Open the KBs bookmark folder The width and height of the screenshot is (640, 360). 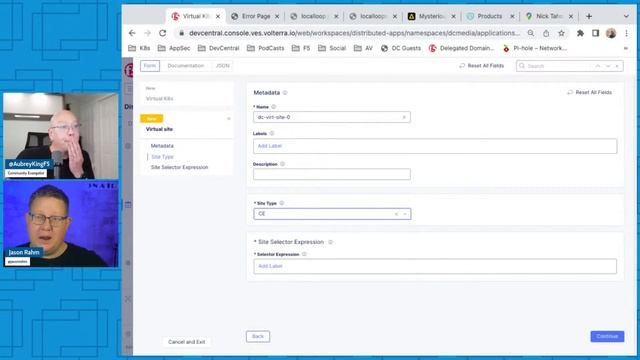click(139, 48)
